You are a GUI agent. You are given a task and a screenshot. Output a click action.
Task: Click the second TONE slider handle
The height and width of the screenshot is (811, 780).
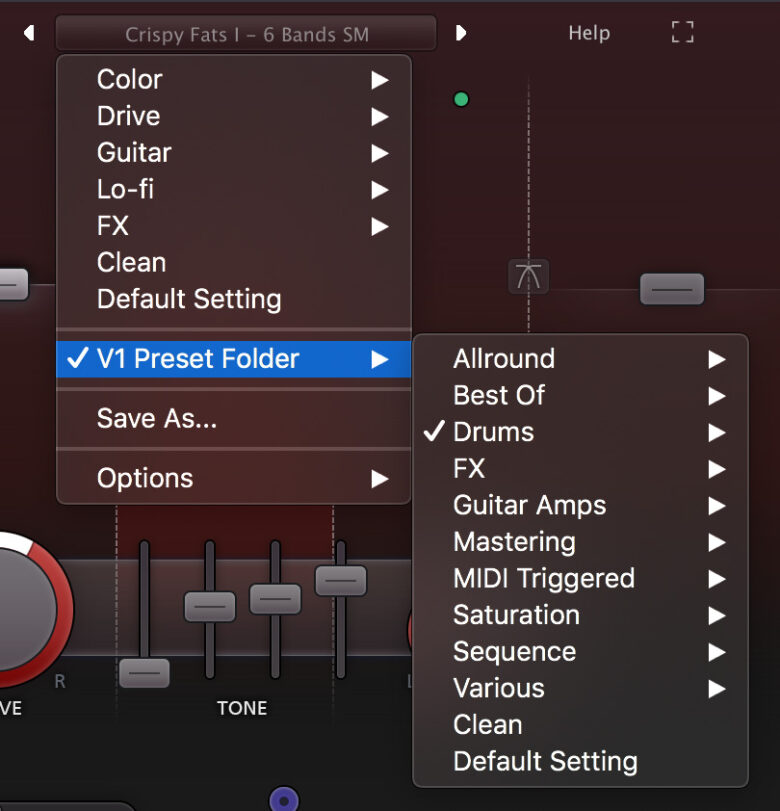210,606
